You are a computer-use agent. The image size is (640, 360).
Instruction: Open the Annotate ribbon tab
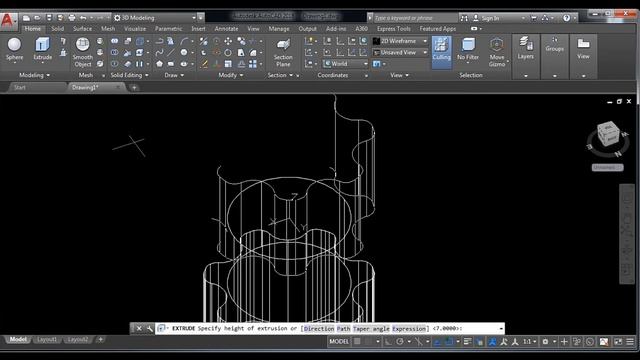pos(226,29)
